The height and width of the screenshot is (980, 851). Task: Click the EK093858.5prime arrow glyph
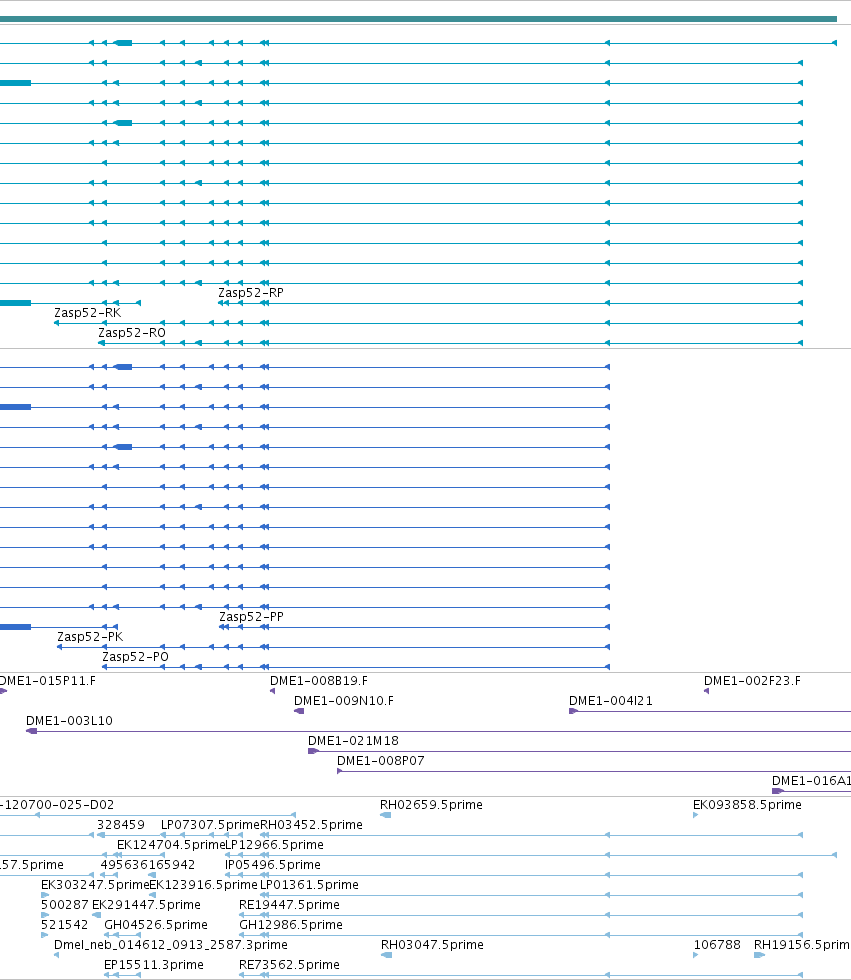click(x=695, y=815)
